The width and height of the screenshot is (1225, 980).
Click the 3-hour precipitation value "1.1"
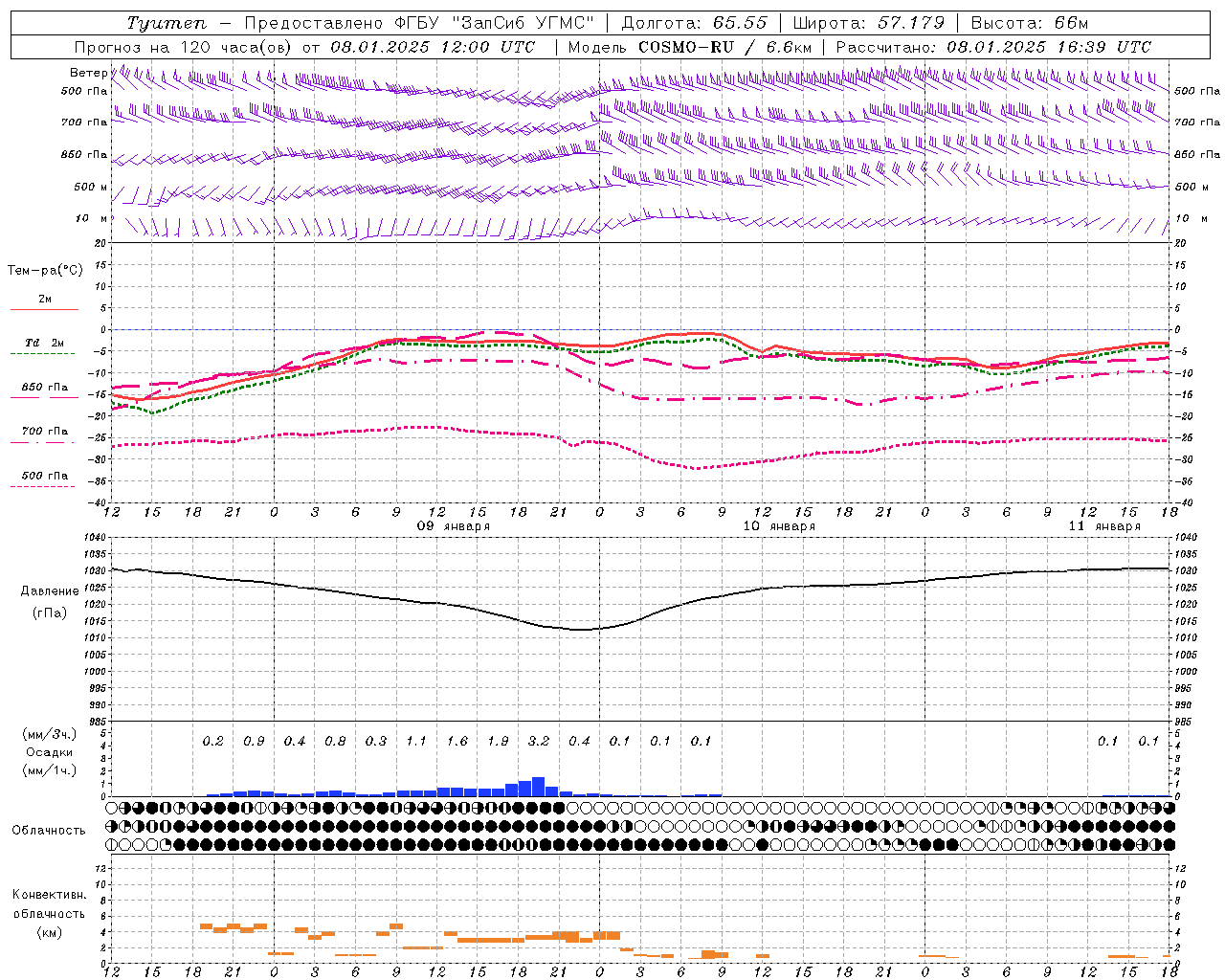416,742
